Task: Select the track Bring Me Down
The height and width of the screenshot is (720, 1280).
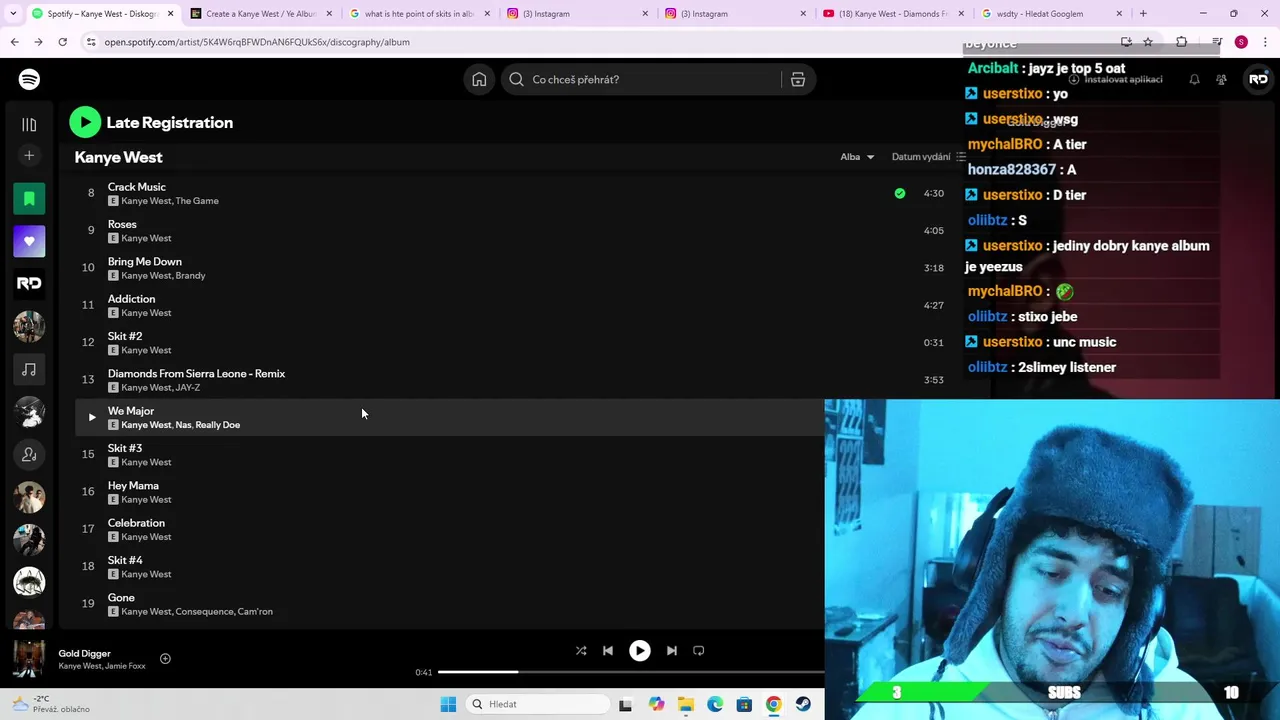Action: pyautogui.click(x=145, y=262)
